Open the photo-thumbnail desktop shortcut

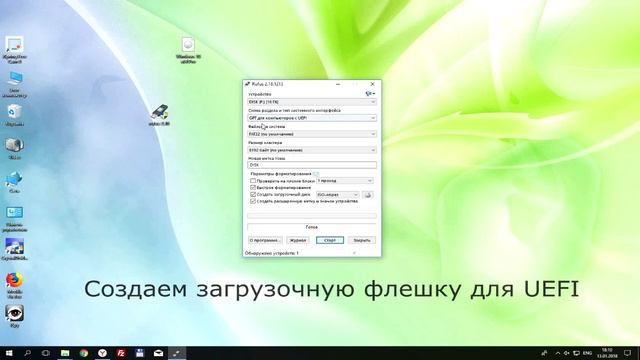pyautogui.click(x=14, y=250)
